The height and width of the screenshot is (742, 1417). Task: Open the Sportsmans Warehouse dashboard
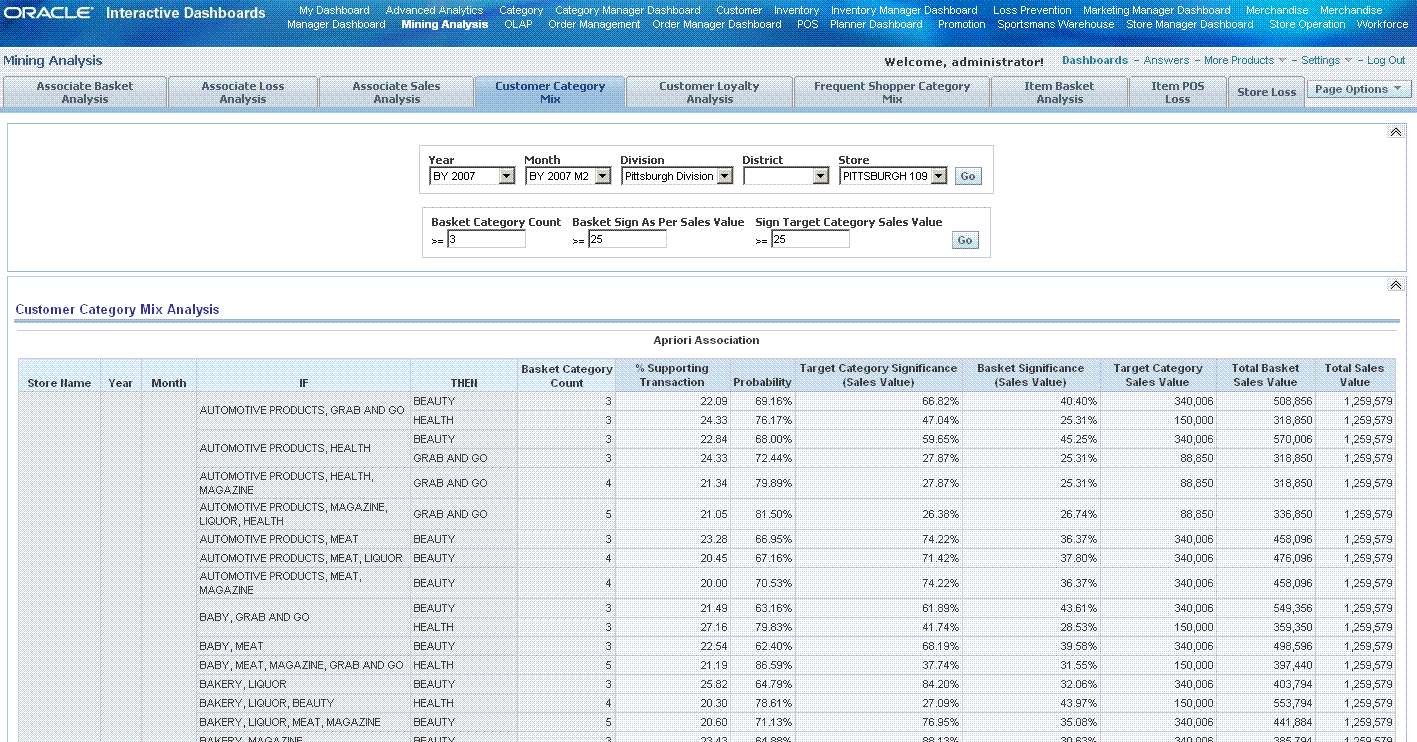click(1055, 24)
